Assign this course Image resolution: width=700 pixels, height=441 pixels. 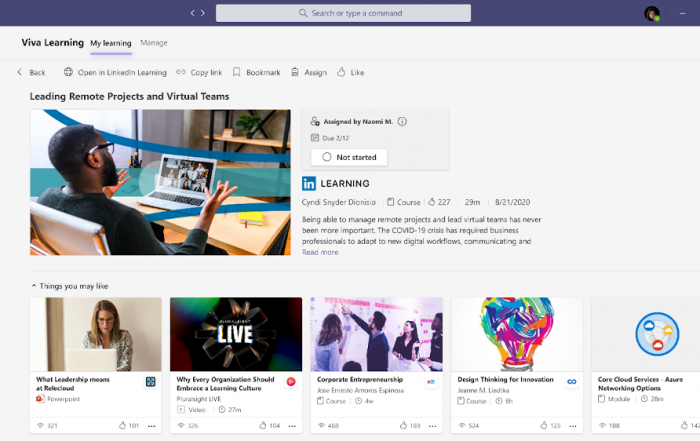[309, 72]
